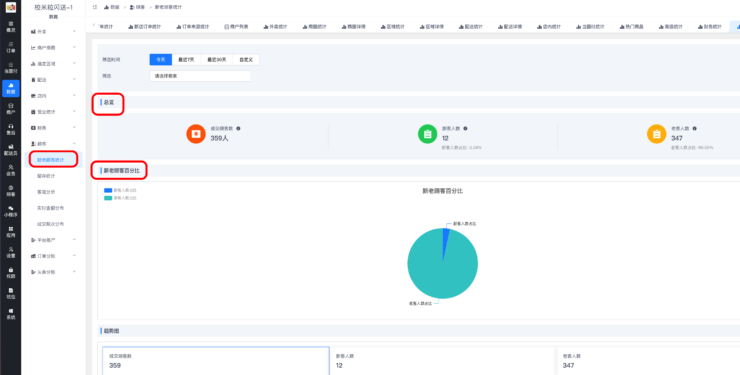Click info icon next to 新客人数 summary
740x375 pixels.
tap(465, 128)
